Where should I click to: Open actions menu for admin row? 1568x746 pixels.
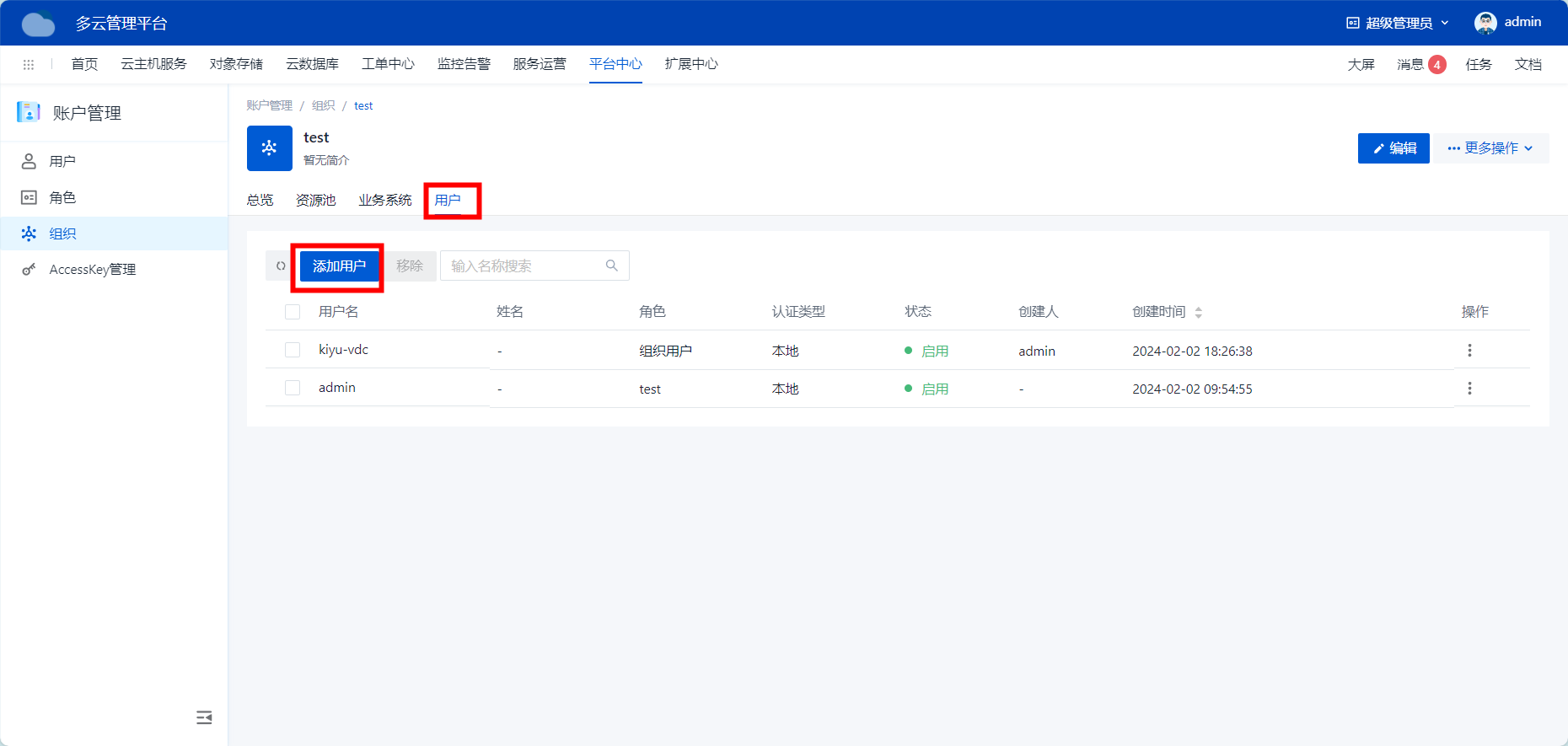tap(1469, 389)
